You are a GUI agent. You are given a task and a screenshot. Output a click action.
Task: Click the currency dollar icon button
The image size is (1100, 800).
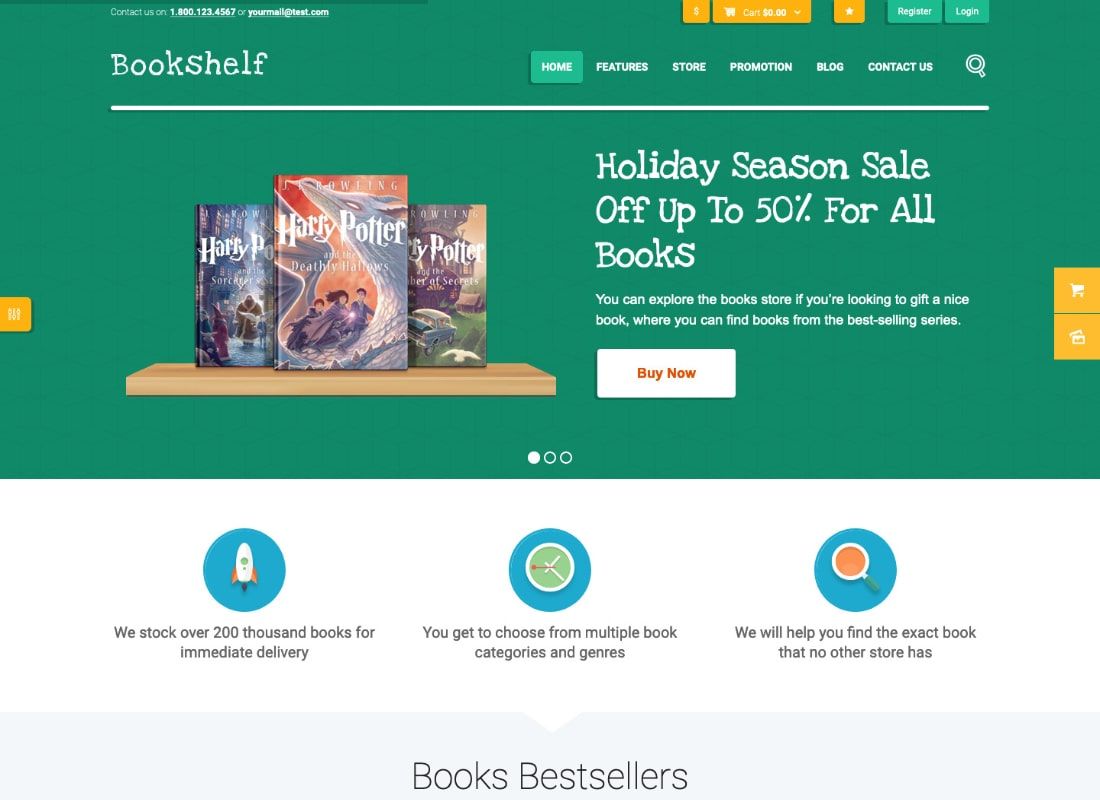click(696, 11)
